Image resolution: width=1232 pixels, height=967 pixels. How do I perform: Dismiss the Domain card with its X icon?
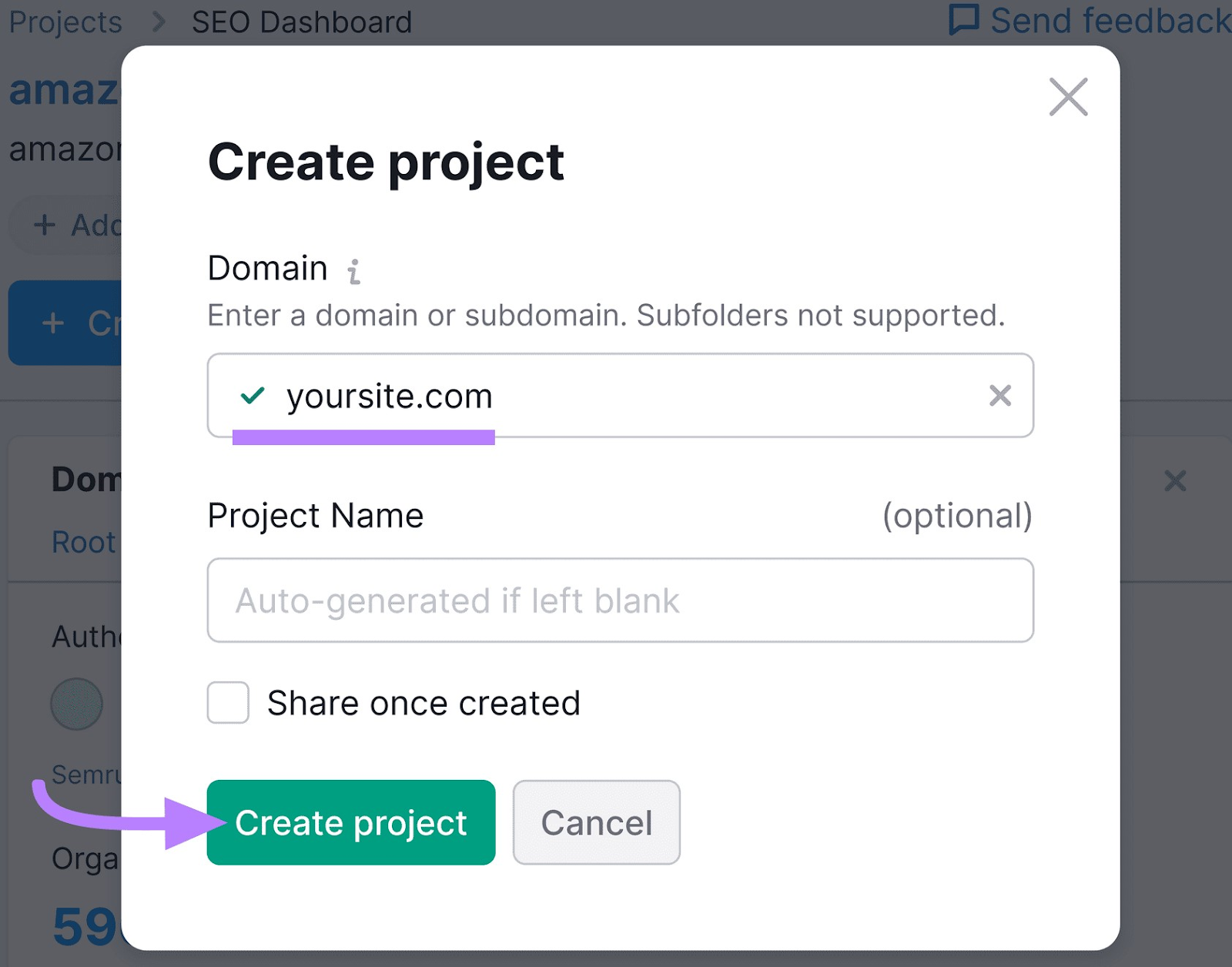point(1175,481)
